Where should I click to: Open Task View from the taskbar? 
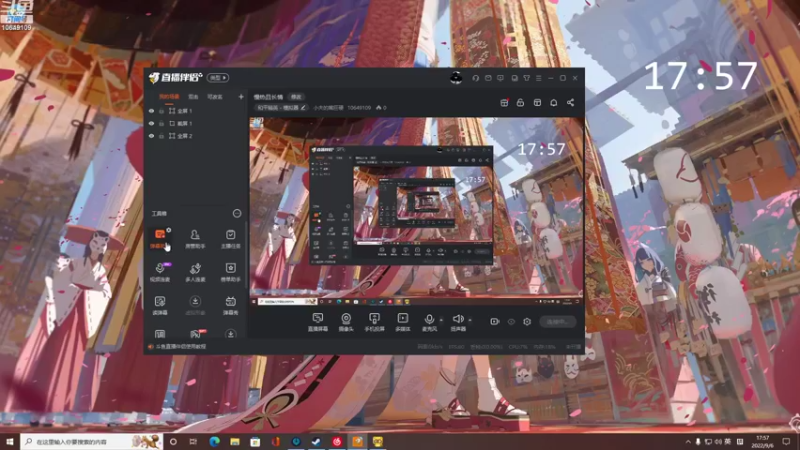[x=193, y=441]
